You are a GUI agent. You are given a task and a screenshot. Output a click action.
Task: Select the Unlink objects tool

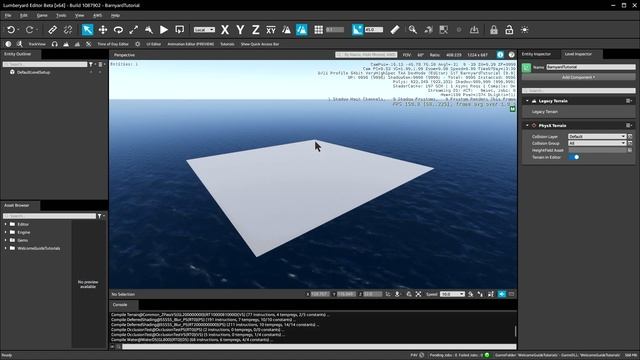[x=68, y=30]
